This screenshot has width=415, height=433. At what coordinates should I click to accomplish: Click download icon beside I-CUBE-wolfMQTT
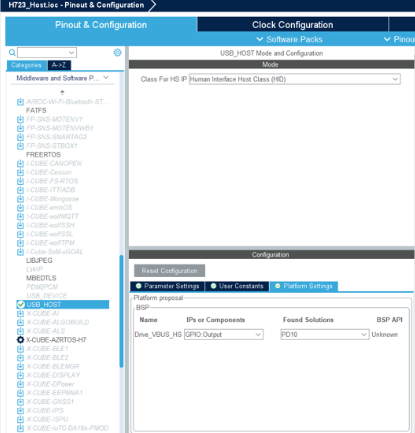click(x=20, y=216)
